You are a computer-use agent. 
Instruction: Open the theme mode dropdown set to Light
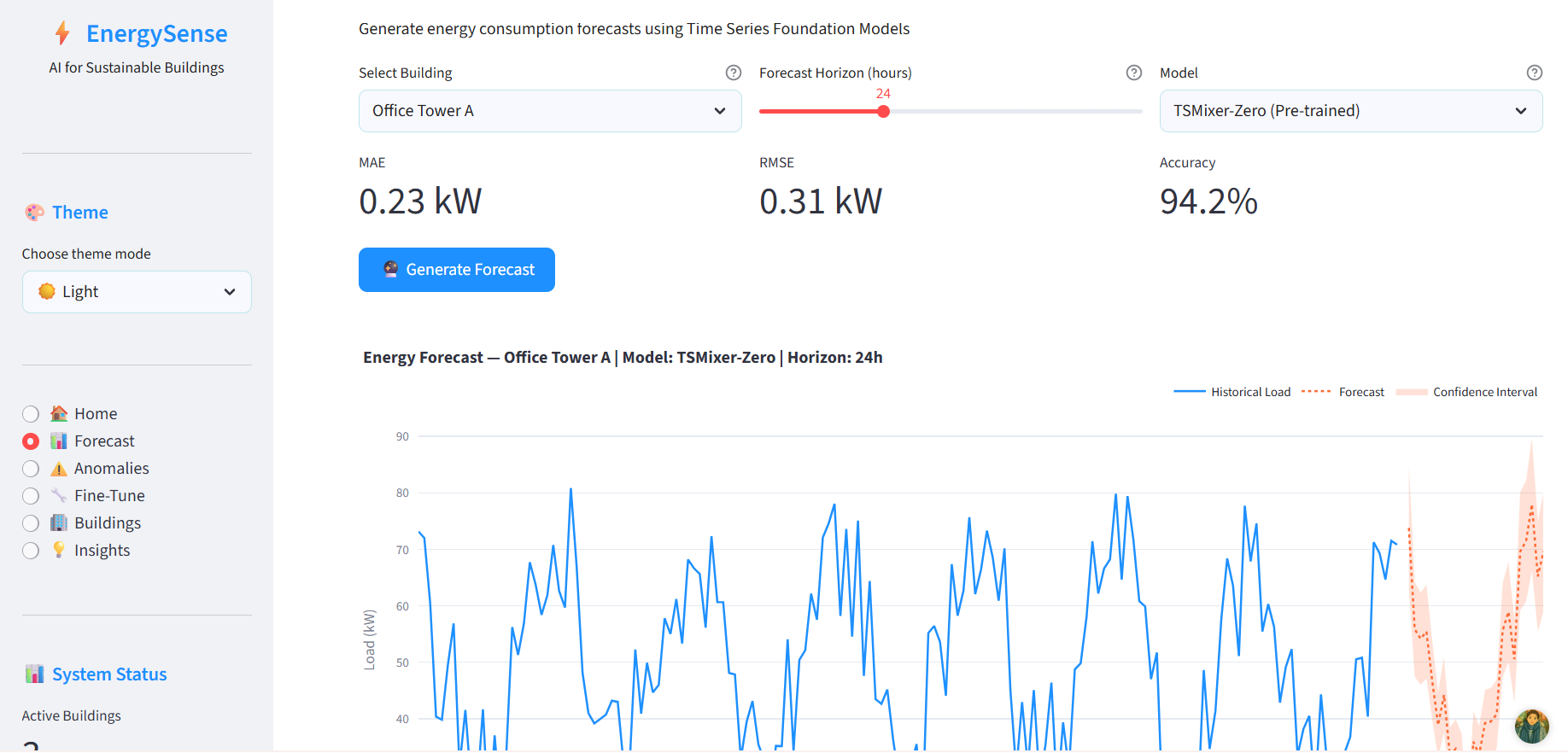click(137, 292)
